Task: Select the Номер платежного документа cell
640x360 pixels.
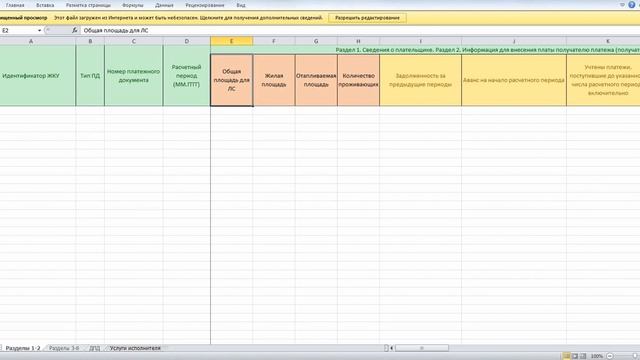Action: (x=134, y=76)
